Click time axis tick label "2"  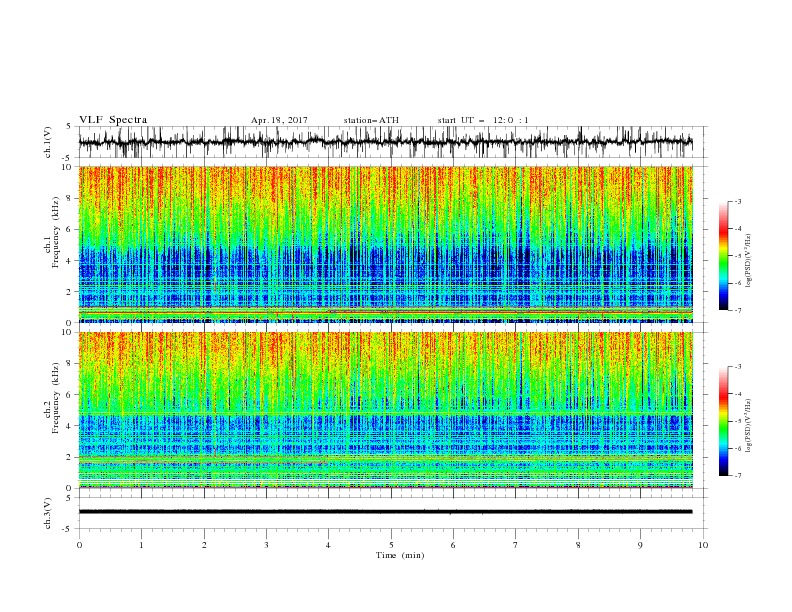pos(204,545)
